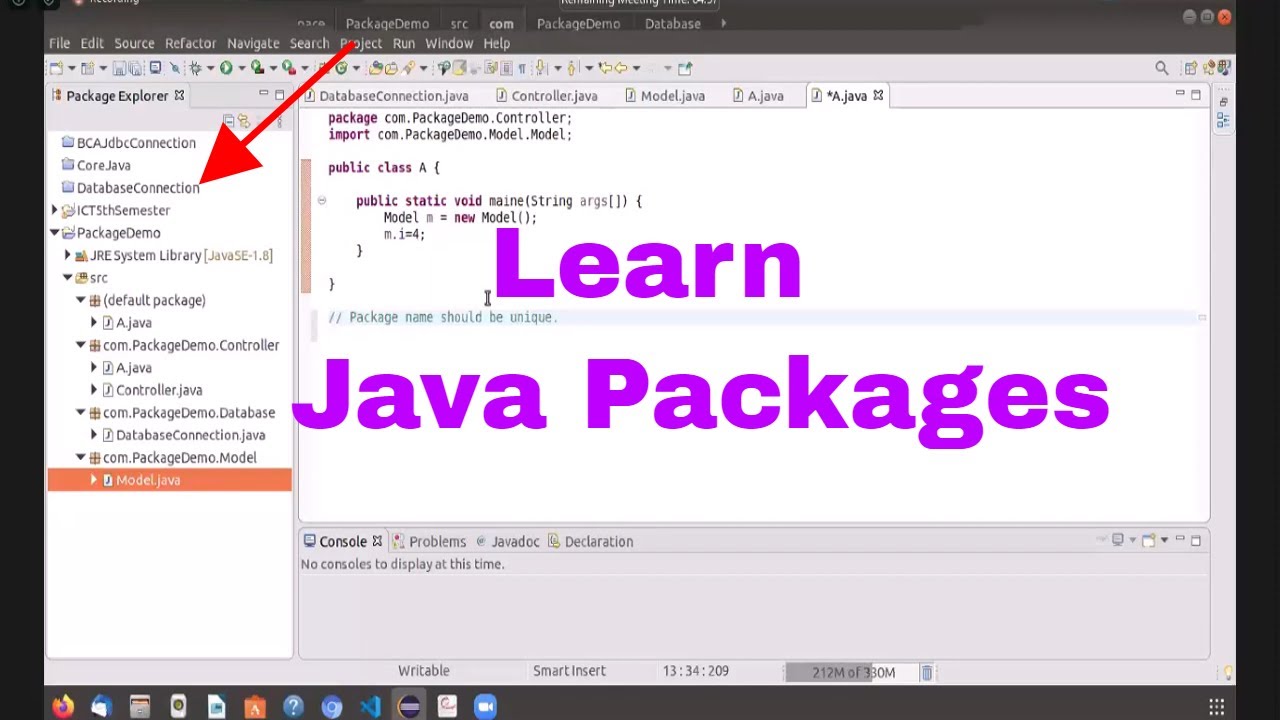Close the *A.java editor tab

pos(879,95)
